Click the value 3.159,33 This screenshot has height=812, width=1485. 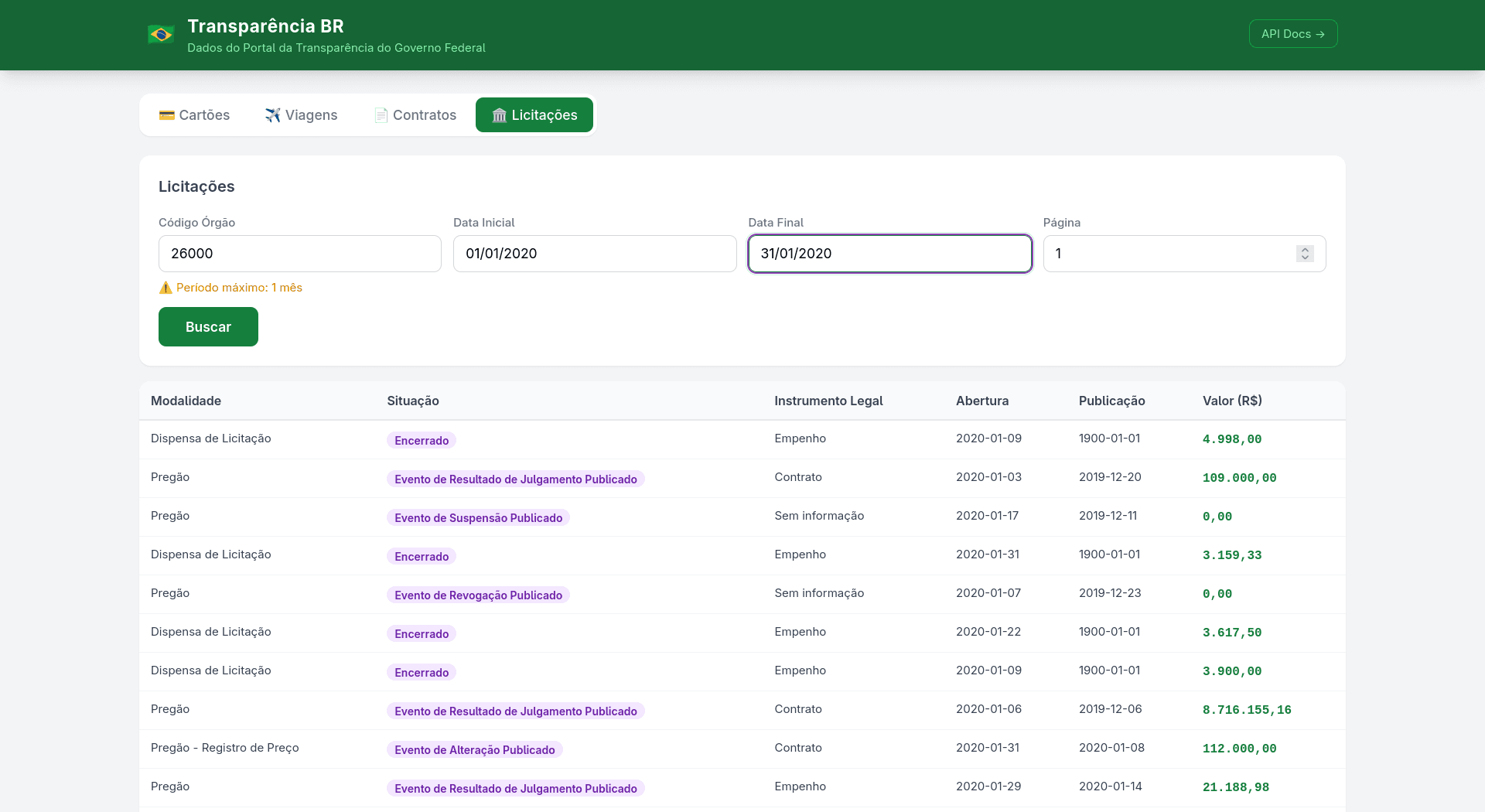(x=1232, y=555)
